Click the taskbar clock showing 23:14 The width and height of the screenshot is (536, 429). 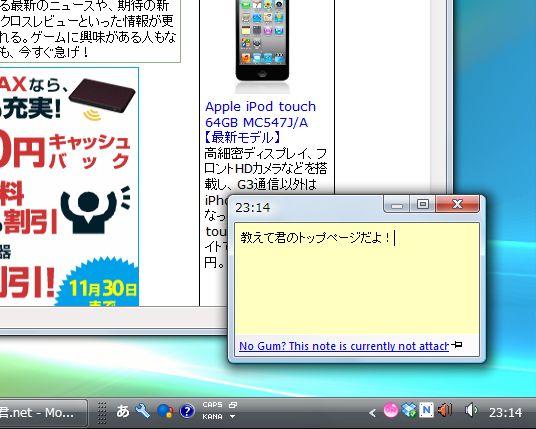pyautogui.click(x=505, y=413)
